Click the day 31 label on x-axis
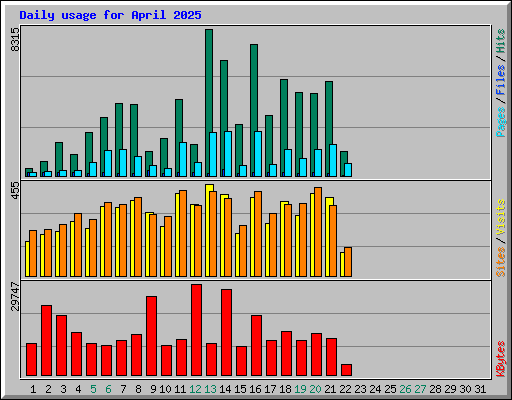 point(480,389)
